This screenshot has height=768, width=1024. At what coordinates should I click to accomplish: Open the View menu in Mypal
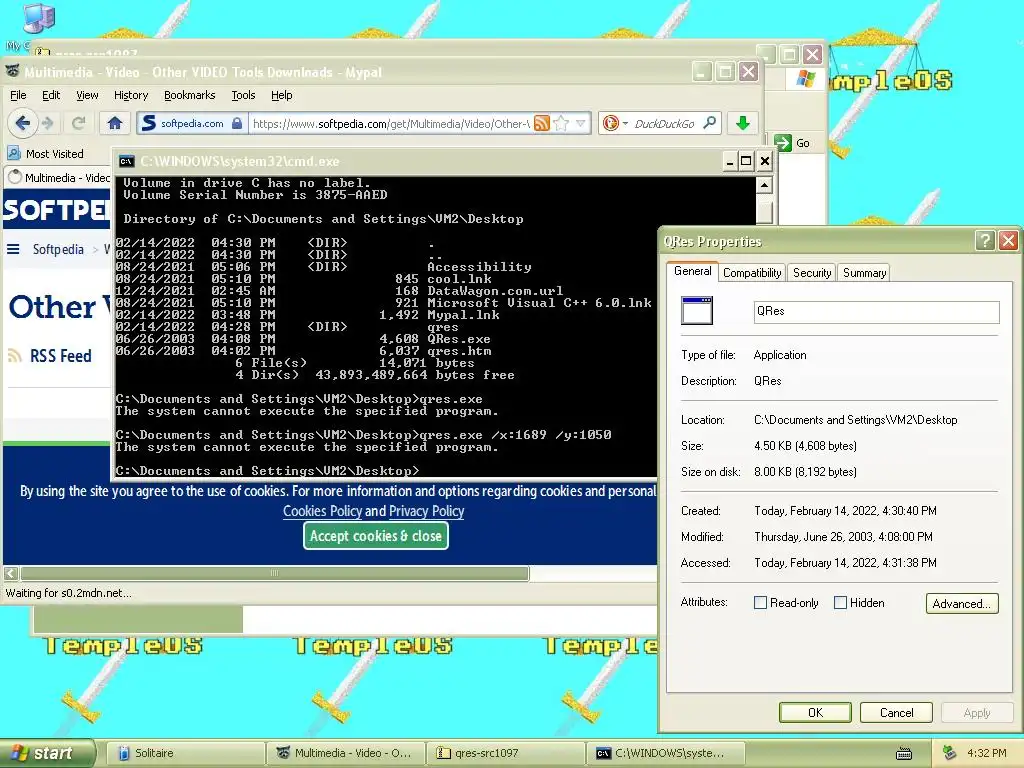coord(87,95)
